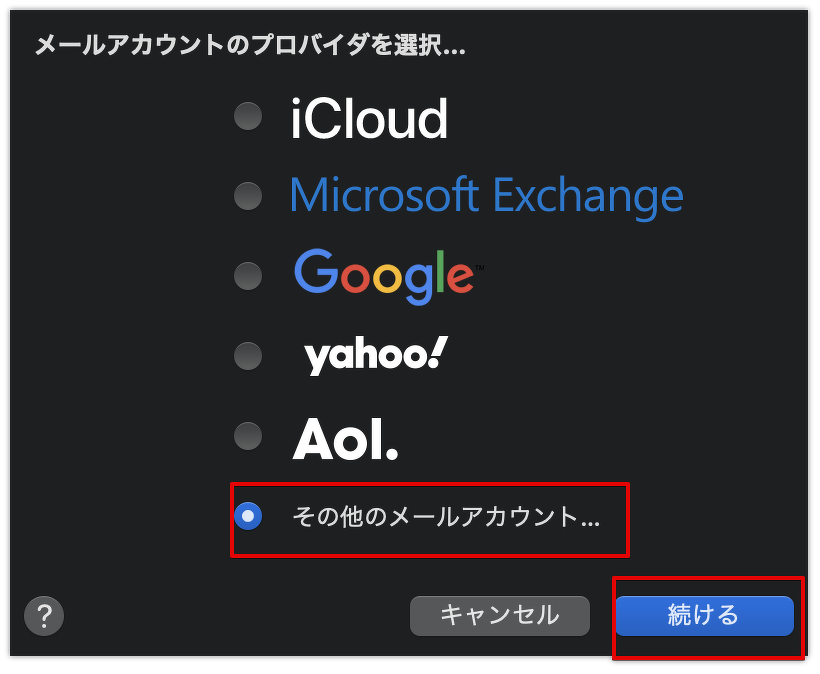Click the yahoo! logo
The width and height of the screenshot is (820, 674).
(375, 356)
